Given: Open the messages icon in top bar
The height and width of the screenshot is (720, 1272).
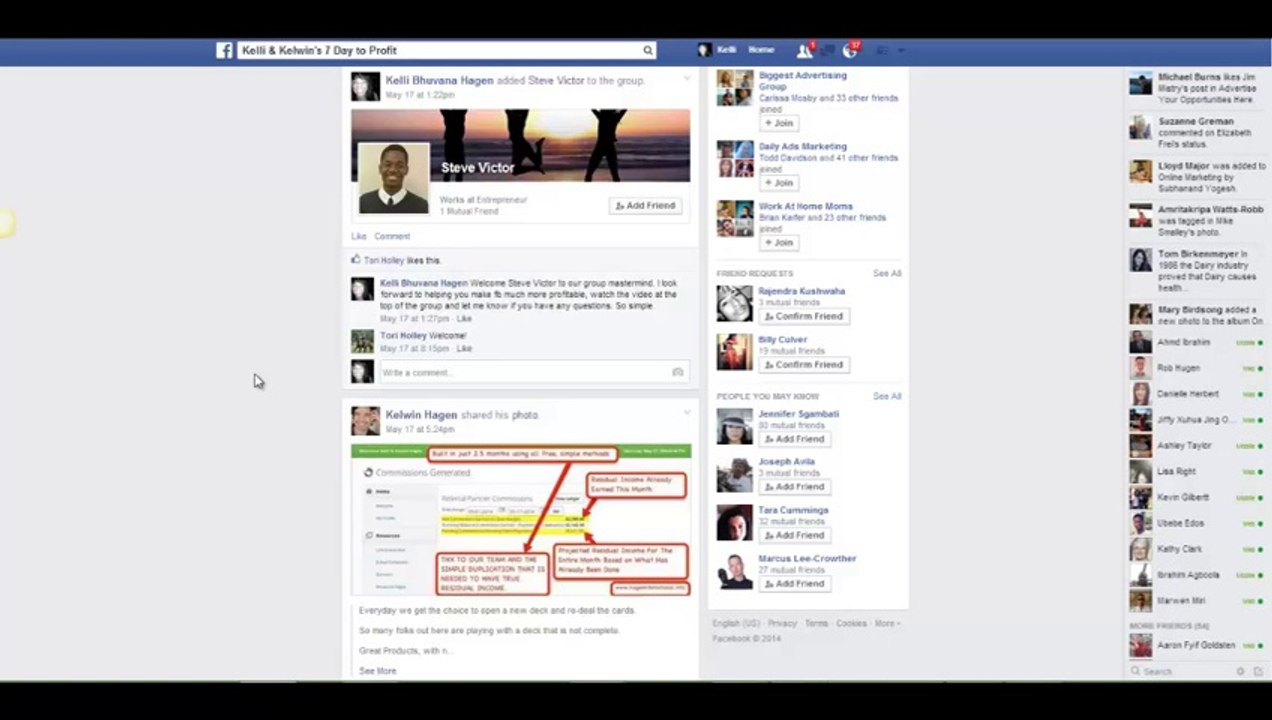Looking at the screenshot, I should 827,50.
